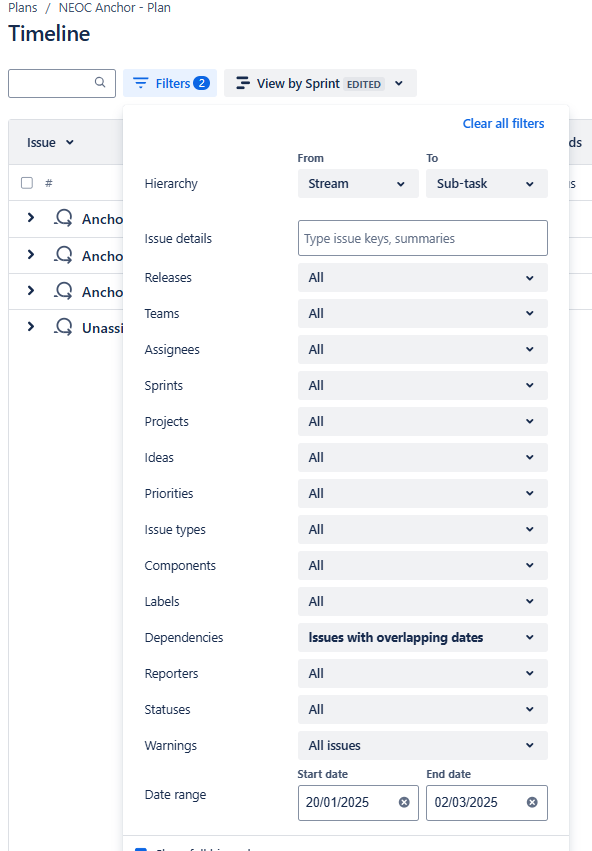
Task: Open the Issue column header dropdown
Action: [69, 143]
